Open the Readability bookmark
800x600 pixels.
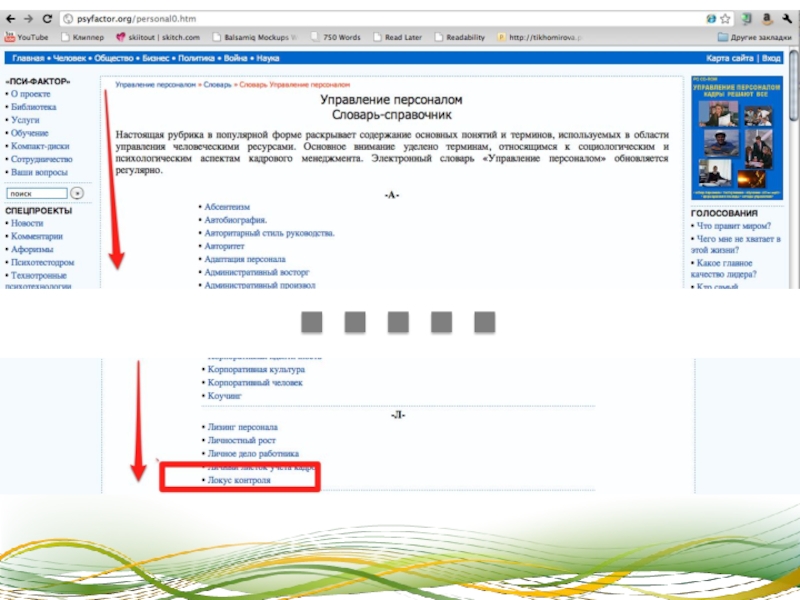(460, 37)
